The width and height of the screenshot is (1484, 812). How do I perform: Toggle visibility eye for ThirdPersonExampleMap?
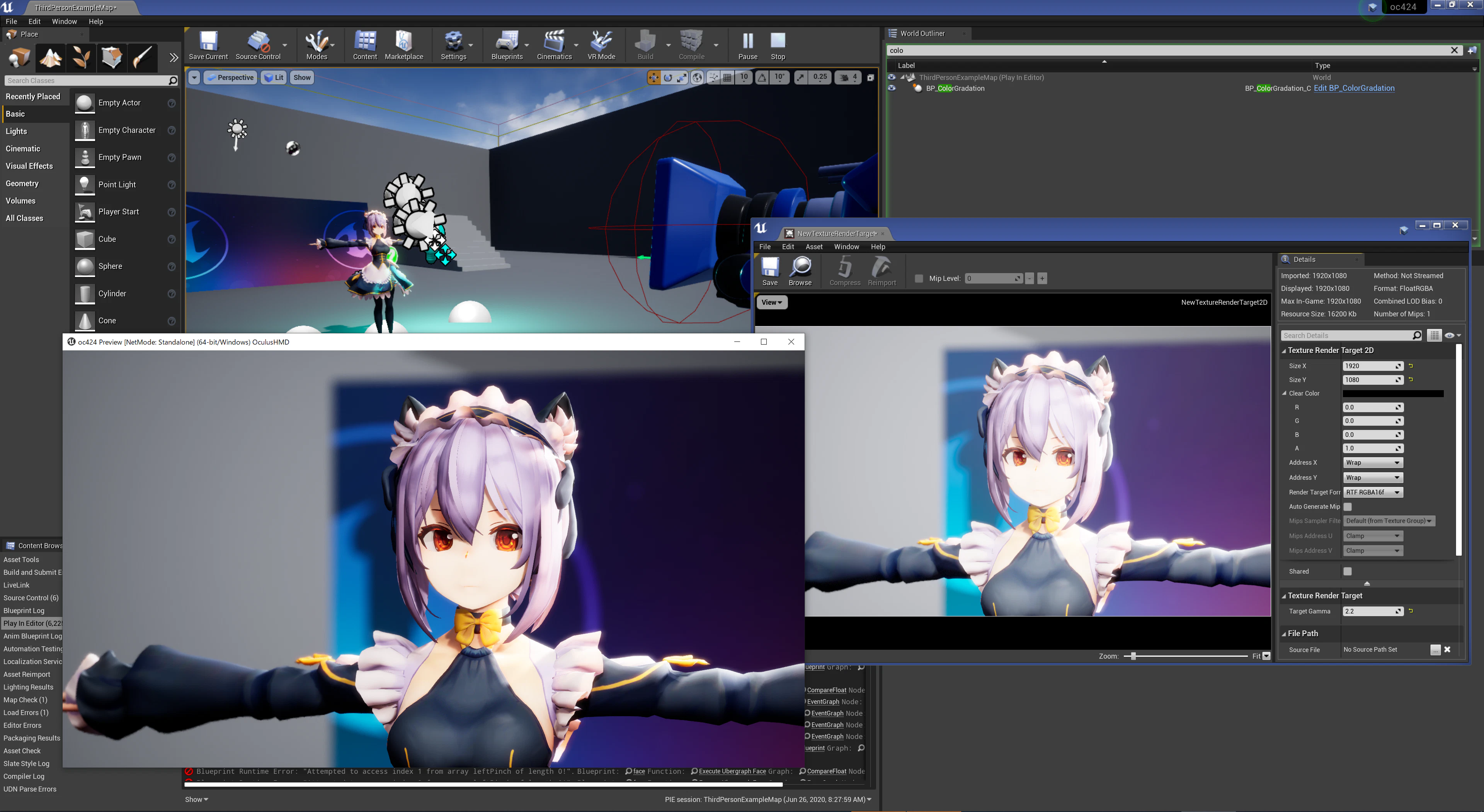892,77
